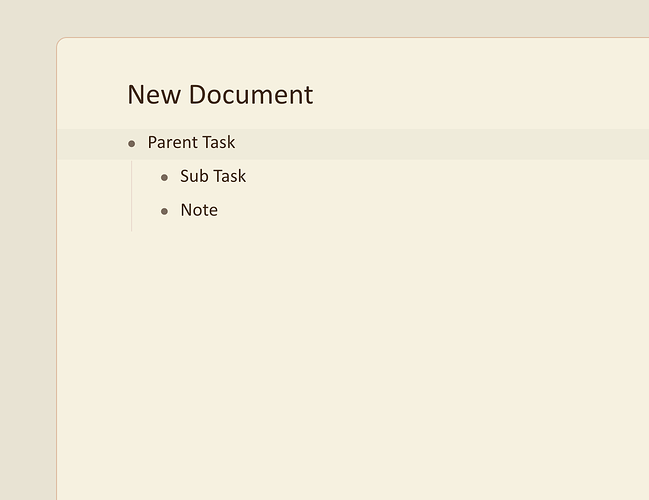The height and width of the screenshot is (500, 649).
Task: Click the word "Task" in Parent Task item
Action: (221, 142)
